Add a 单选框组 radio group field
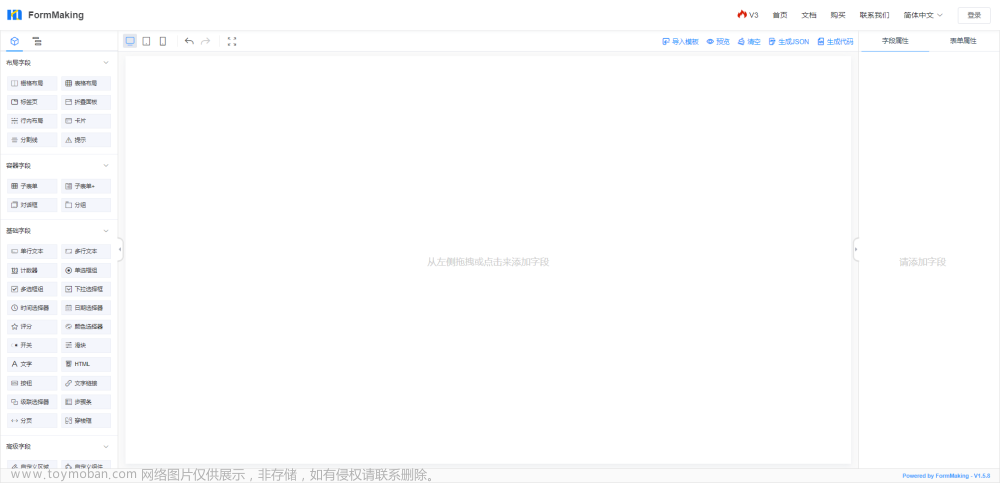Image resolution: width=1000 pixels, height=483 pixels. click(86, 271)
